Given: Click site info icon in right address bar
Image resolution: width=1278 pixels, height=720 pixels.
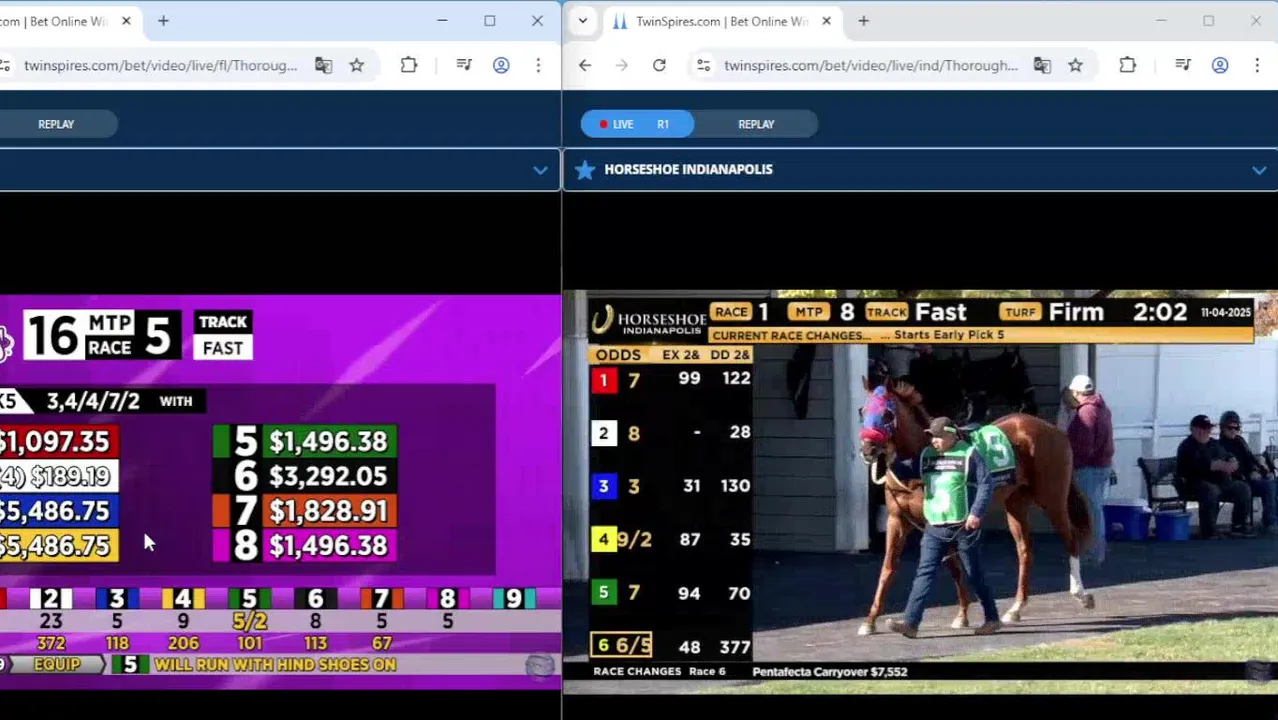Looking at the screenshot, I should (704, 65).
